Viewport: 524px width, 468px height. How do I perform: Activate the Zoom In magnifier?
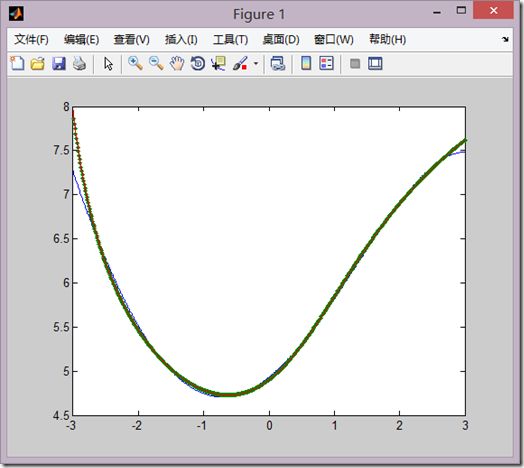[x=135, y=63]
